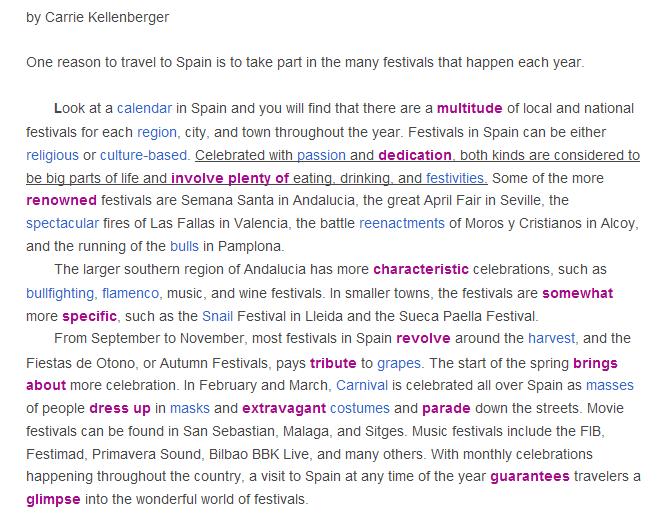Open the blue 'bullfighting' link

(60, 293)
